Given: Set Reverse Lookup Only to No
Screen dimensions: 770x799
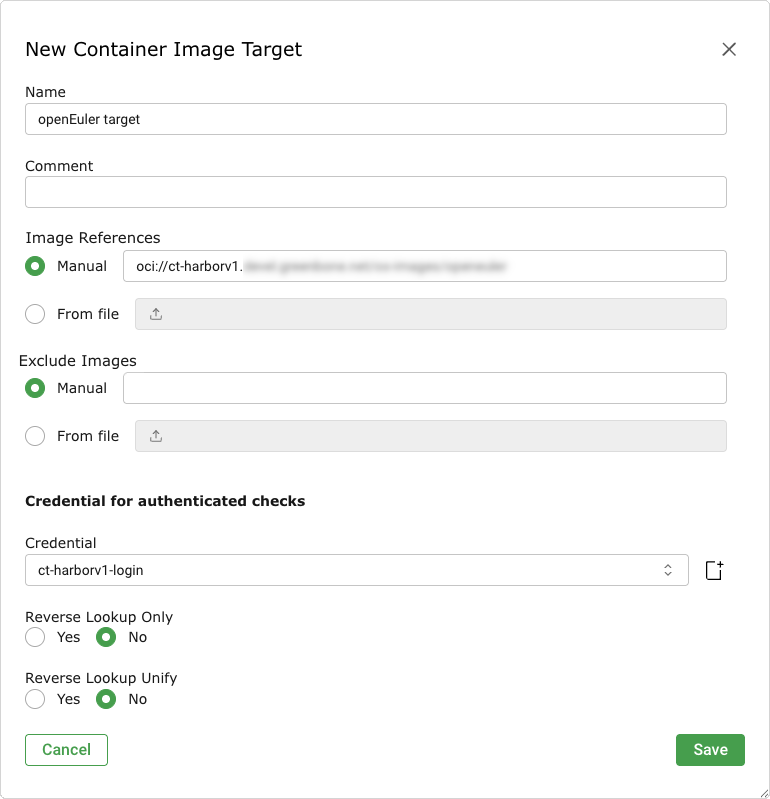Looking at the screenshot, I should point(105,637).
